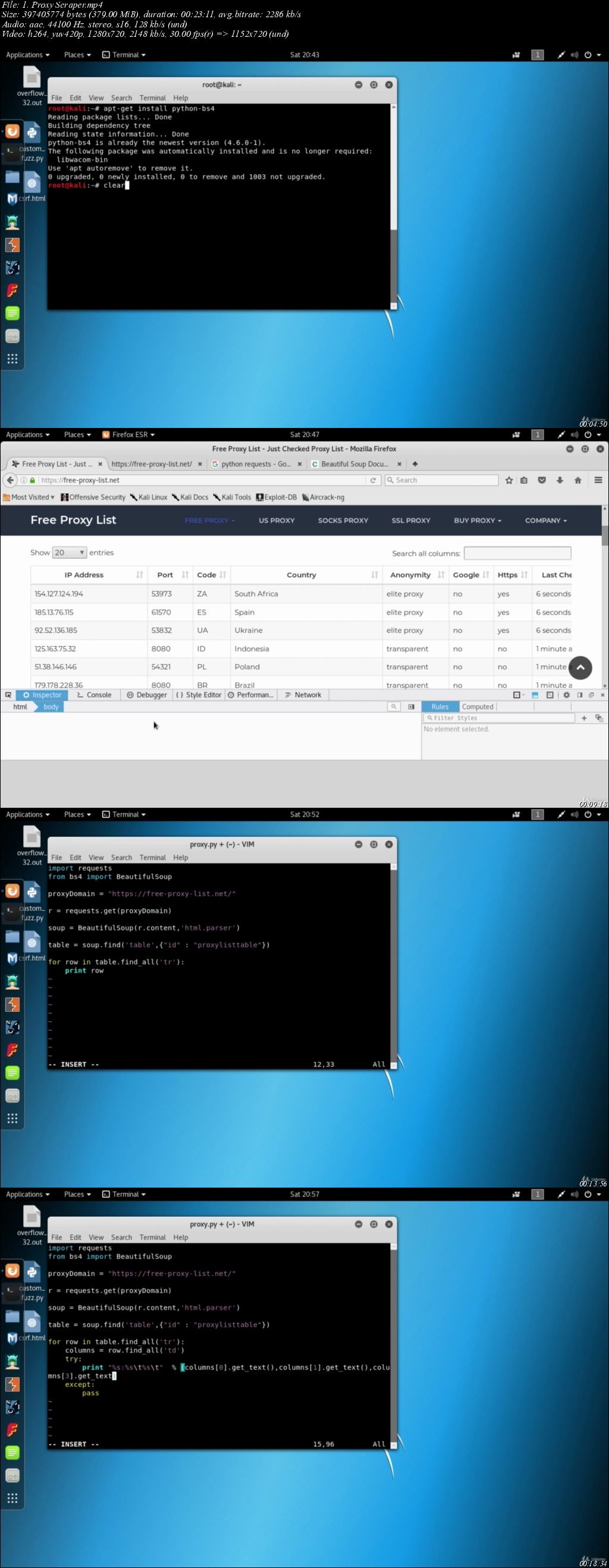Image resolution: width=609 pixels, height=1568 pixels.
Task: Open csrf.html desktop file at Sat 20:43
Action: pyautogui.click(x=32, y=187)
